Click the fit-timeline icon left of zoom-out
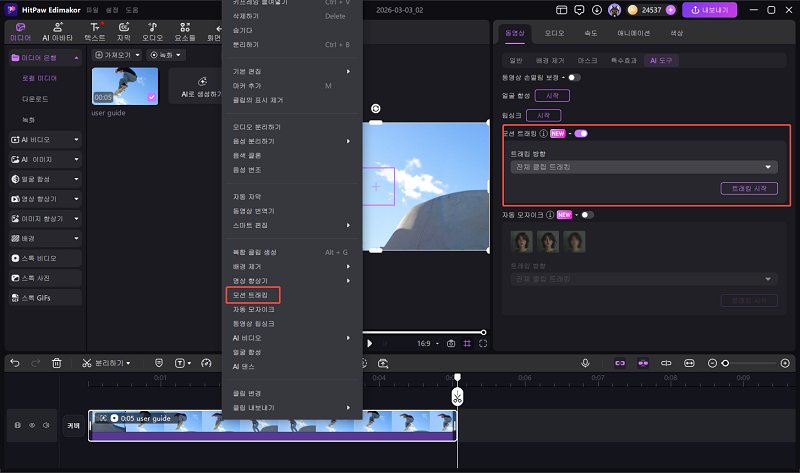 click(689, 363)
